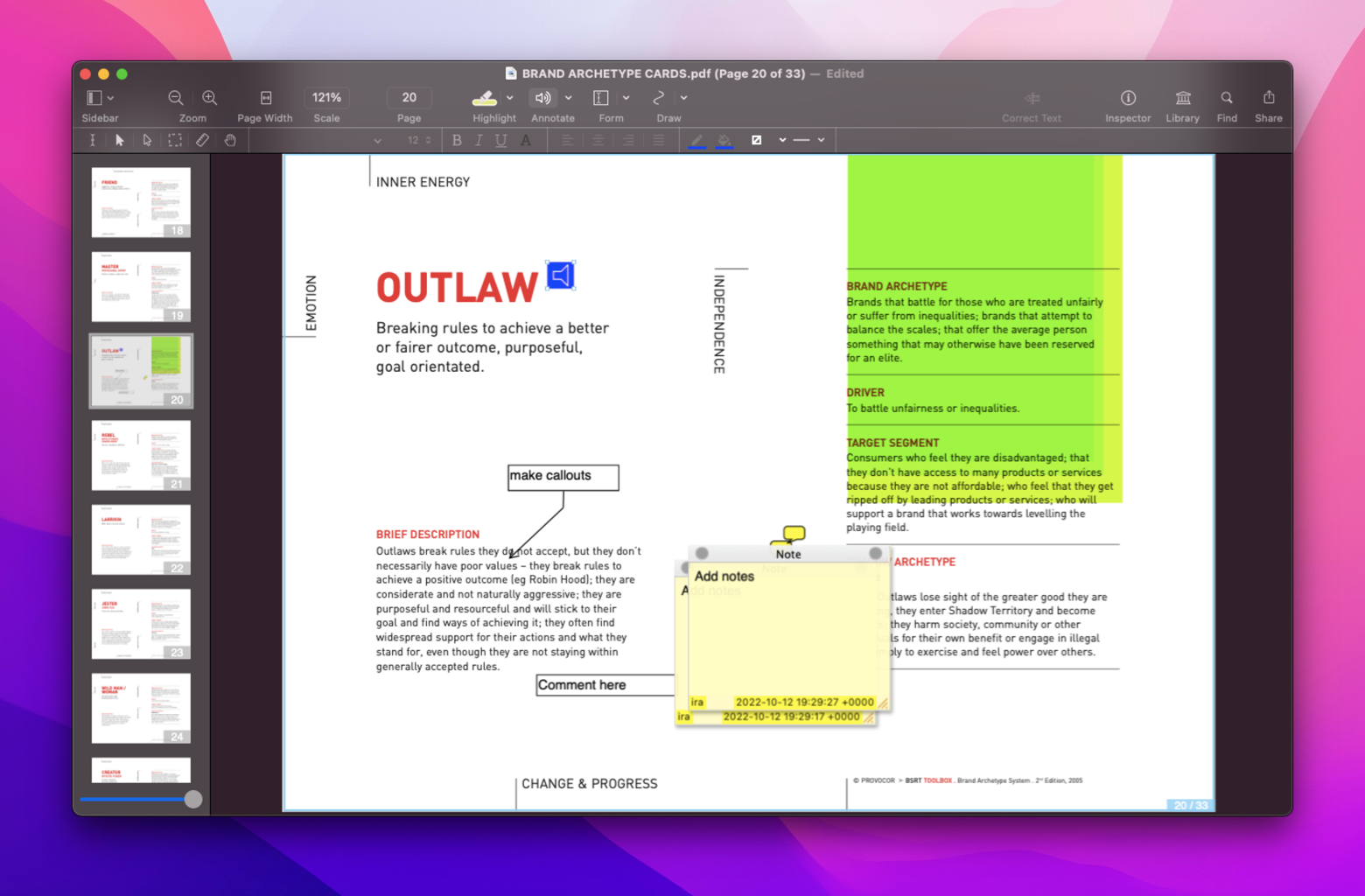Open the Inspector window
Image resolution: width=1365 pixels, height=896 pixels.
(1127, 98)
